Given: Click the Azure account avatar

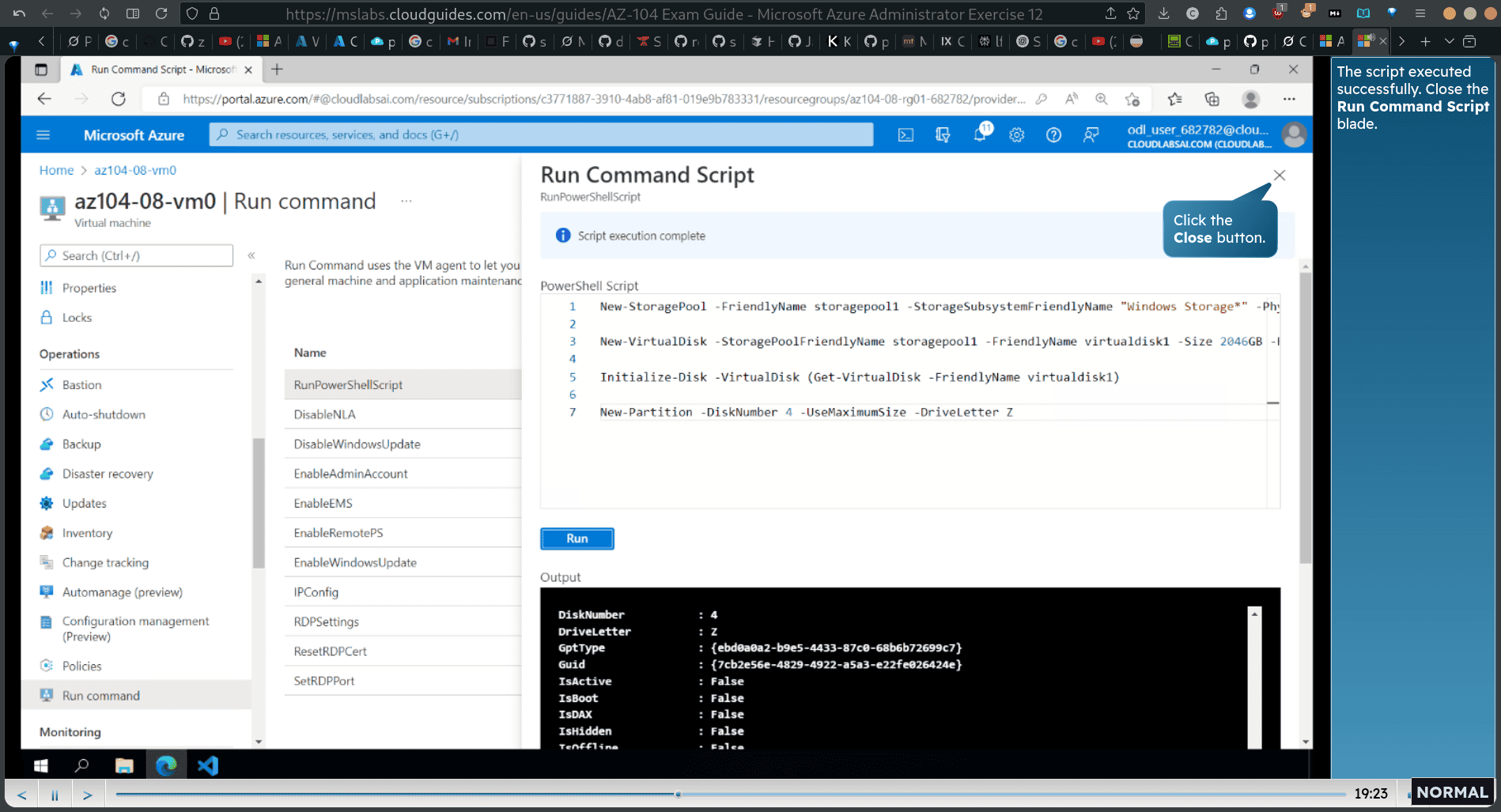Looking at the screenshot, I should pyautogui.click(x=1294, y=135).
